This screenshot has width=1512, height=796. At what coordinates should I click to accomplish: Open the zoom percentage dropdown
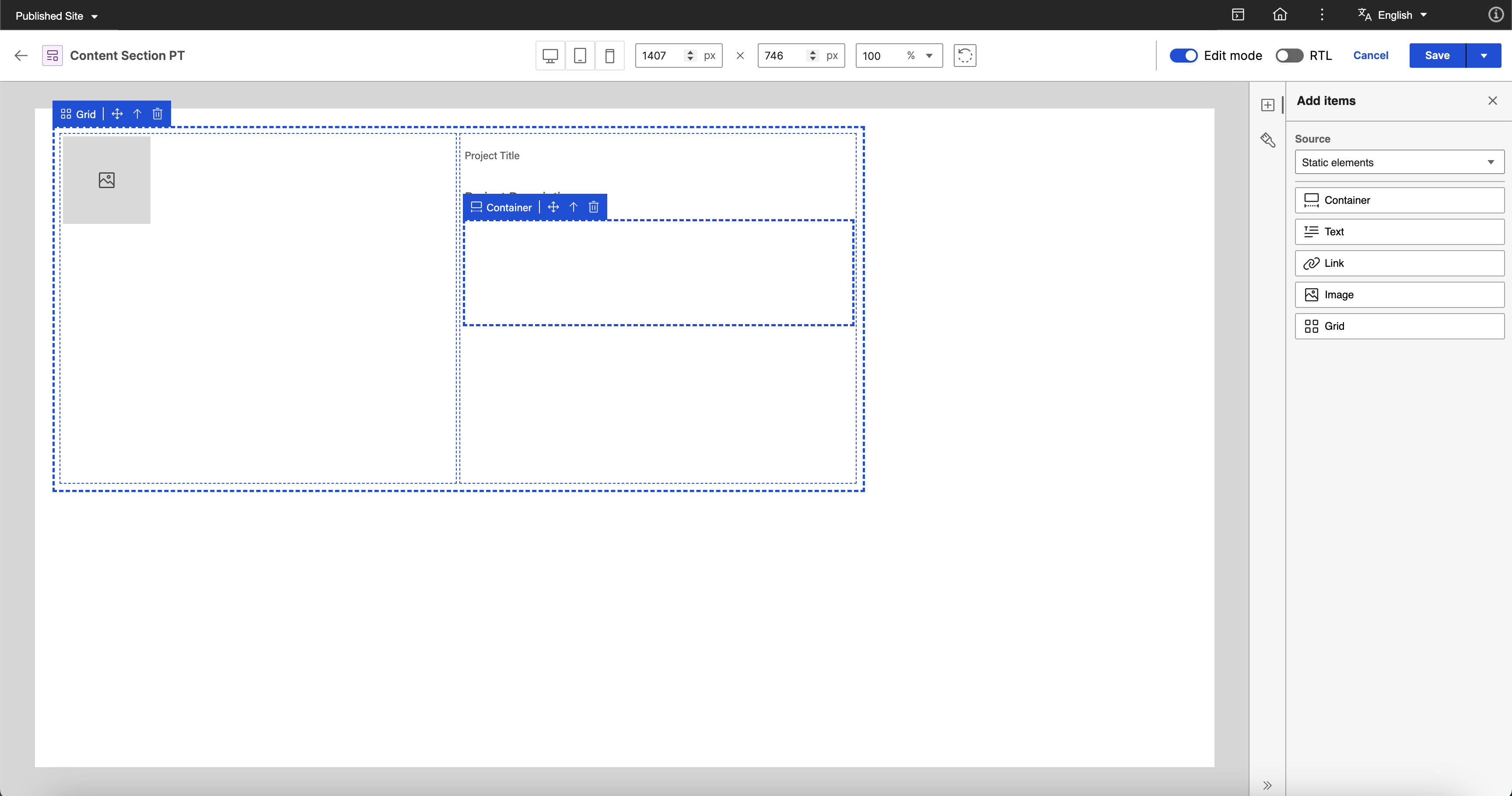pyautogui.click(x=929, y=56)
